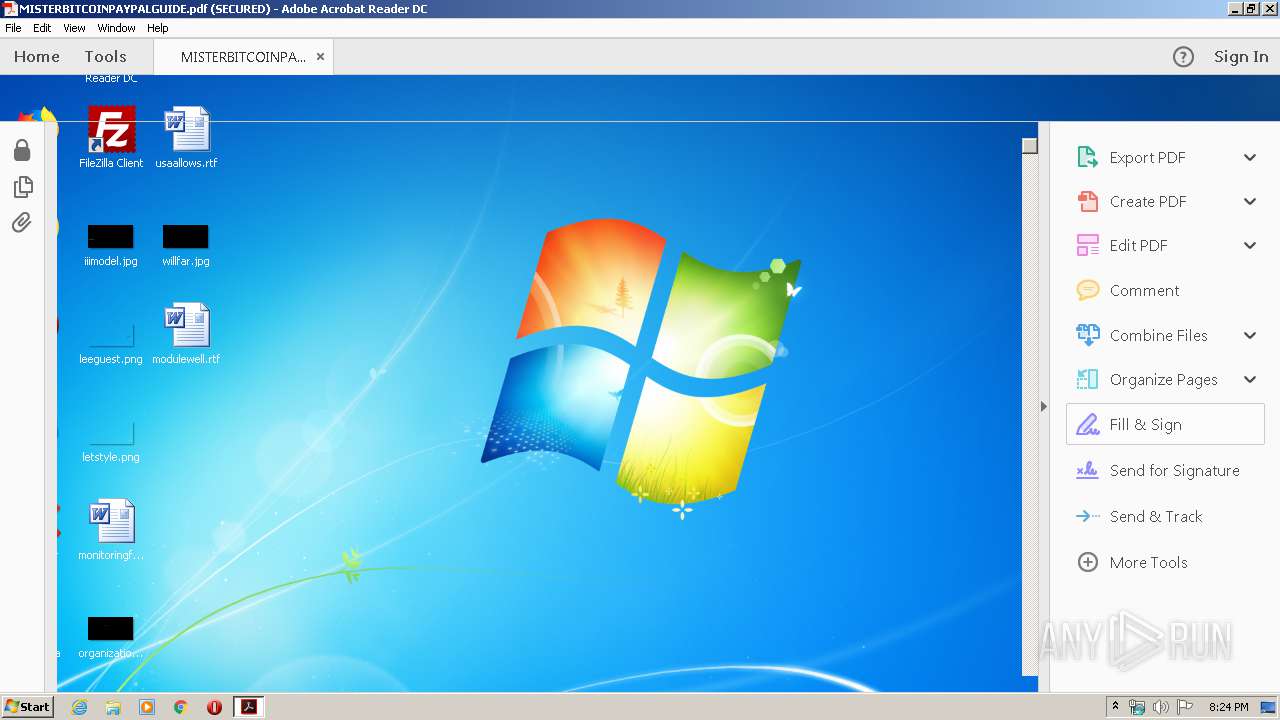Open the page thumbnails panel icon
Viewport: 1280px width, 720px height.
[x=22, y=187]
